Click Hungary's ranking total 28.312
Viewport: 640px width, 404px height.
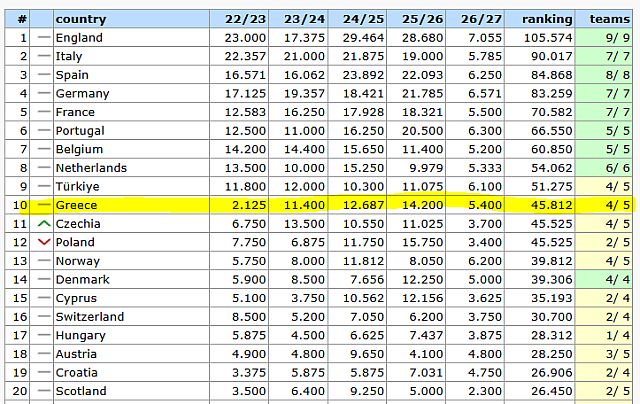click(x=552, y=335)
